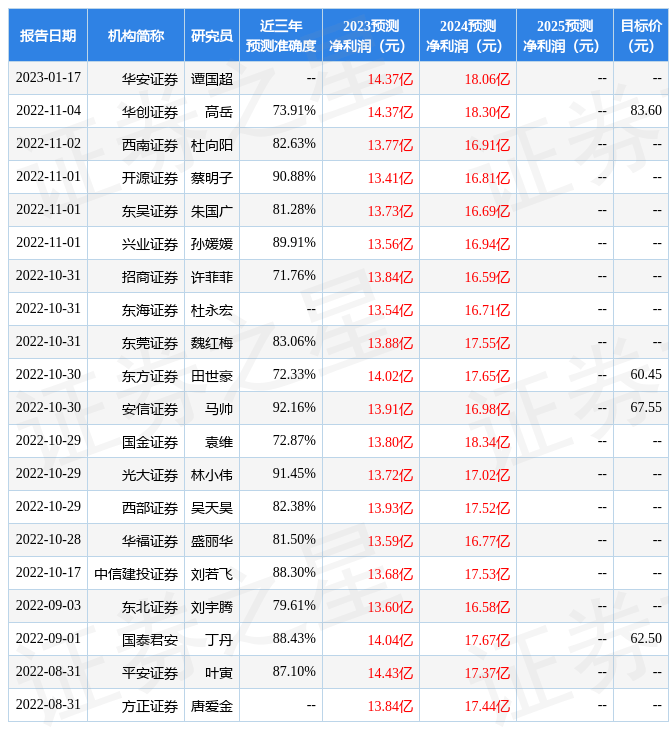Click the 国泰君安 institution name
The height and width of the screenshot is (730, 669).
[x=150, y=640]
